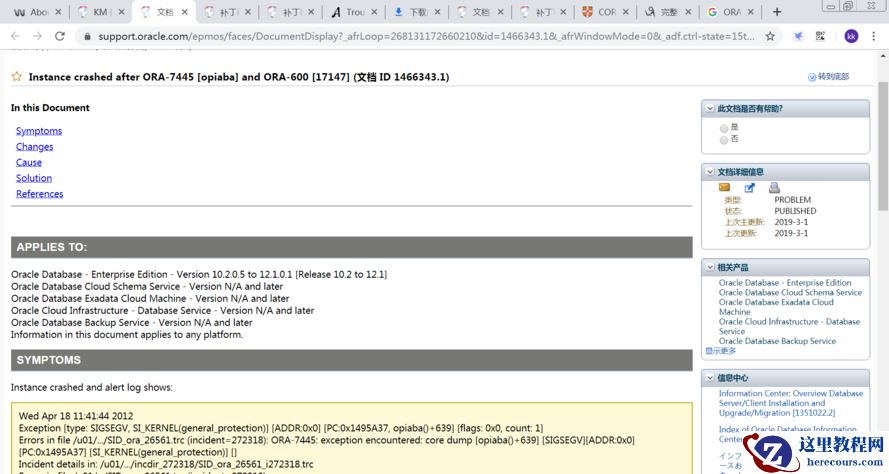The height and width of the screenshot is (474, 889).
Task: Jump to the Changes section link
Action: click(34, 147)
